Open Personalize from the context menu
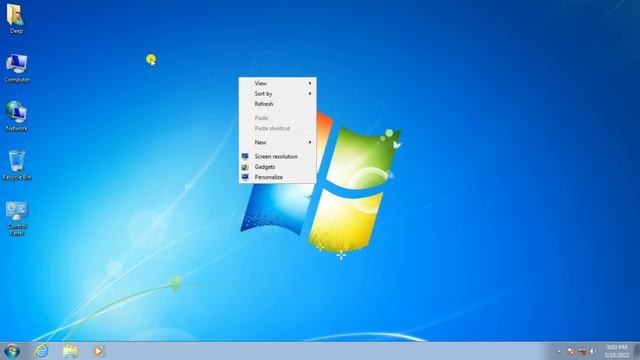 point(278,177)
